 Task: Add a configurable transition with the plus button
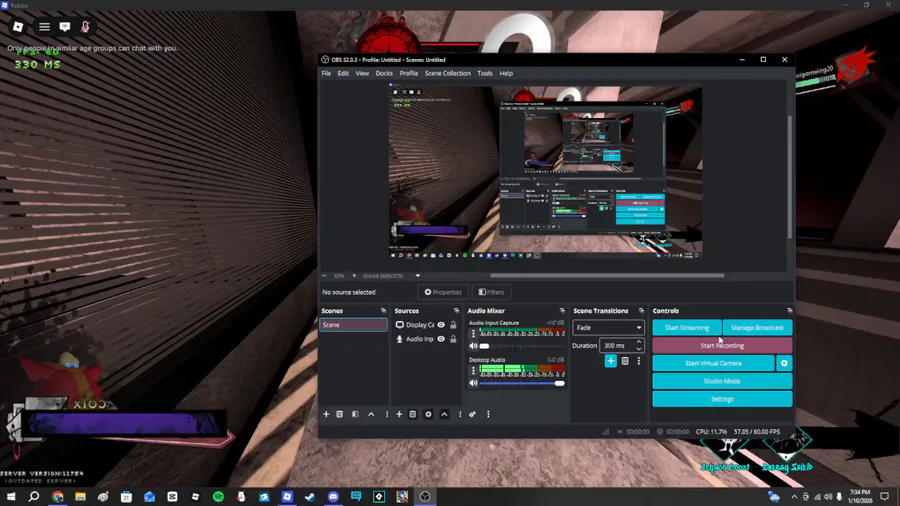pos(611,361)
